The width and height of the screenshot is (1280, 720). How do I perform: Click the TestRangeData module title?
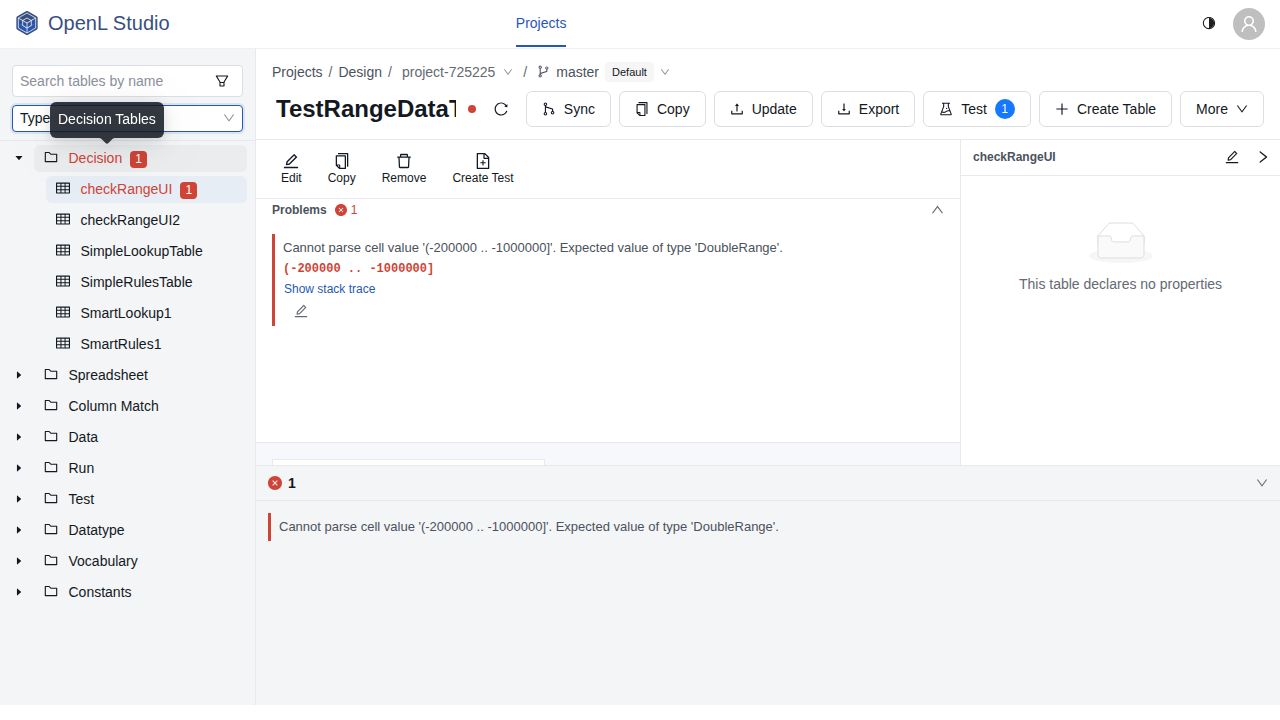(366, 109)
